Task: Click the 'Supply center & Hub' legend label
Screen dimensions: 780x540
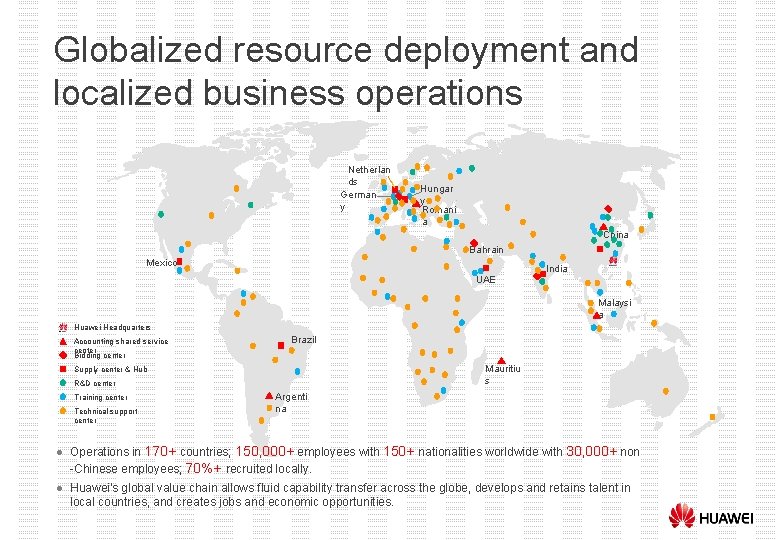Action: 111,369
